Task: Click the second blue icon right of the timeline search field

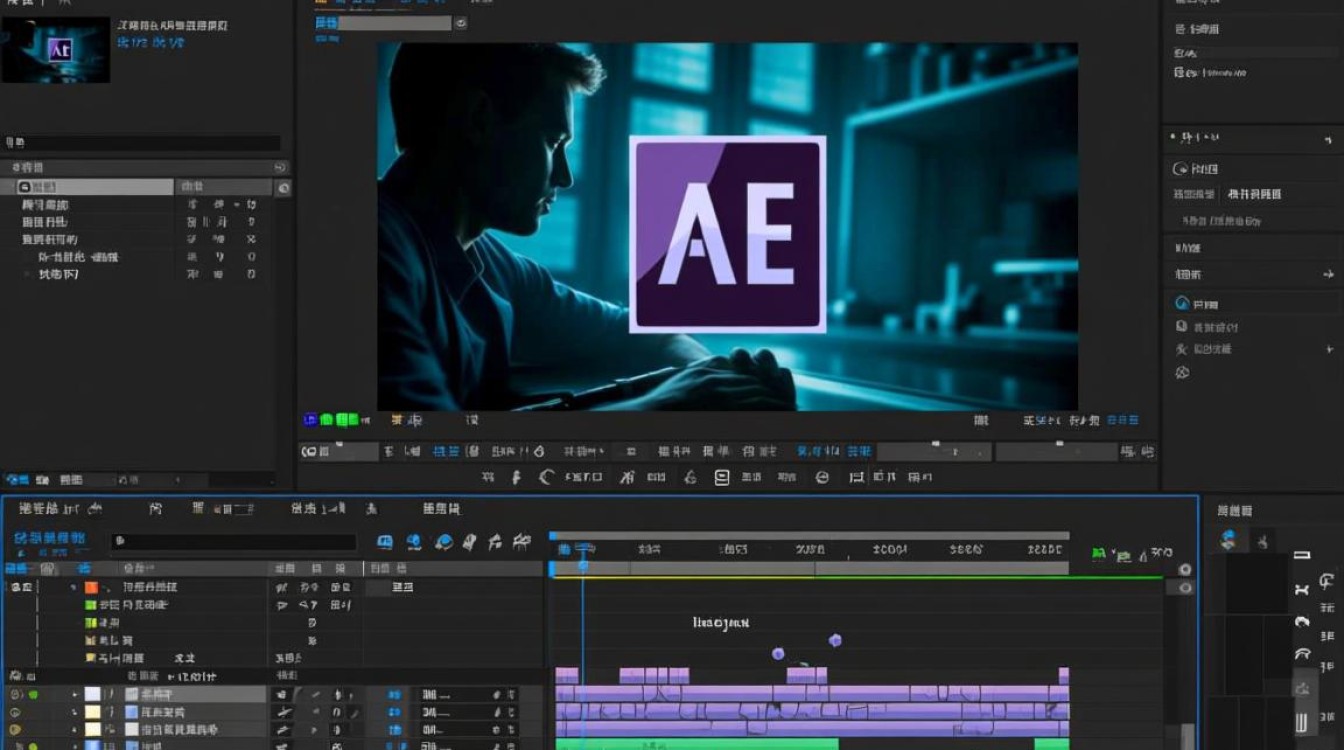Action: pos(414,542)
